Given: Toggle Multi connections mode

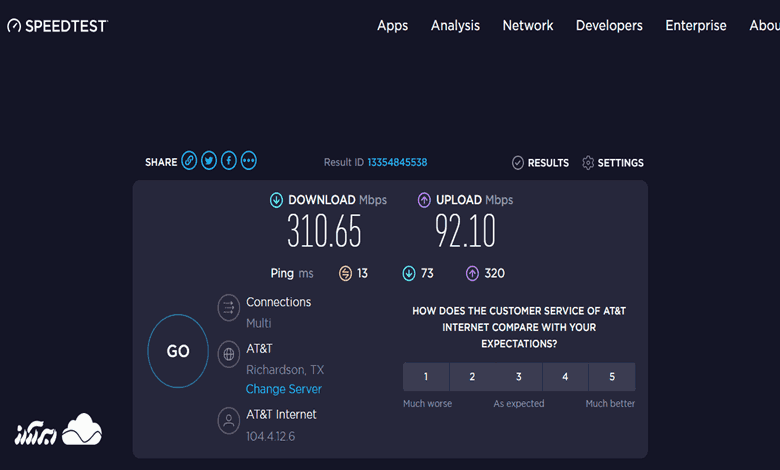Looking at the screenshot, I should (x=259, y=323).
